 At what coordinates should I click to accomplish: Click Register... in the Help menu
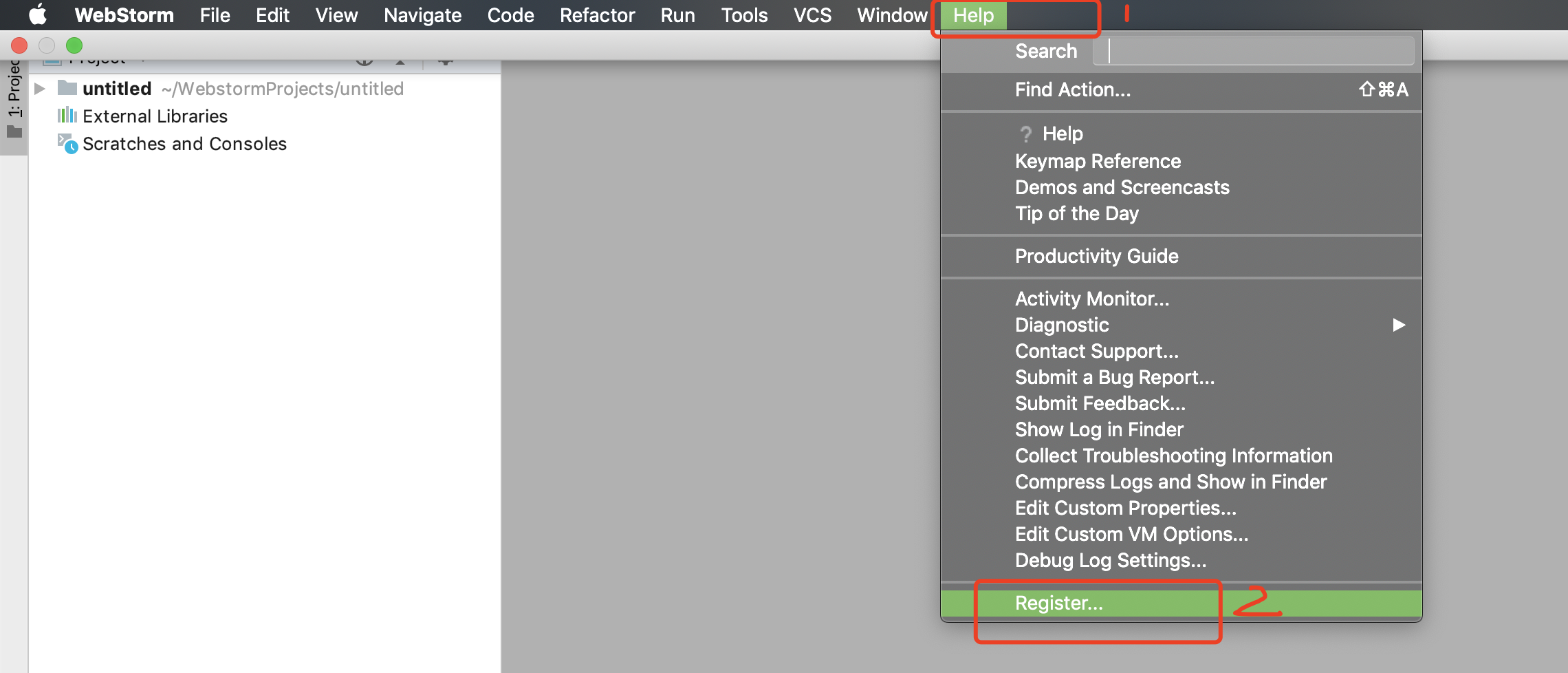pos(1181,603)
